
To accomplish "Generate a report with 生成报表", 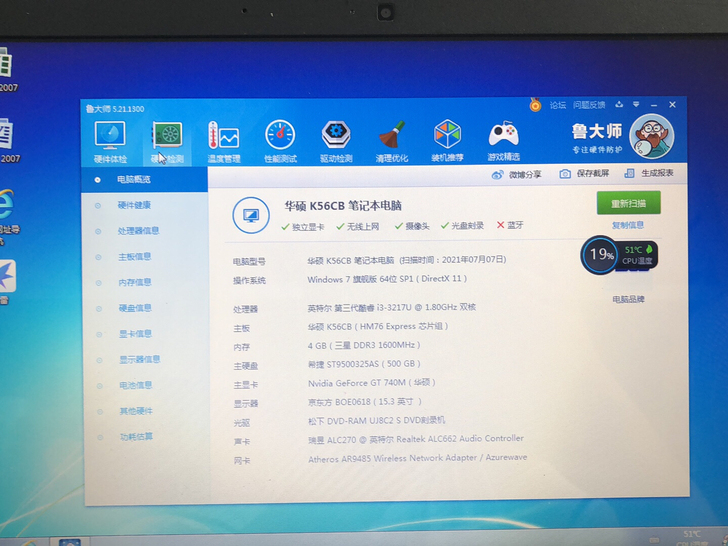I will click(649, 173).
